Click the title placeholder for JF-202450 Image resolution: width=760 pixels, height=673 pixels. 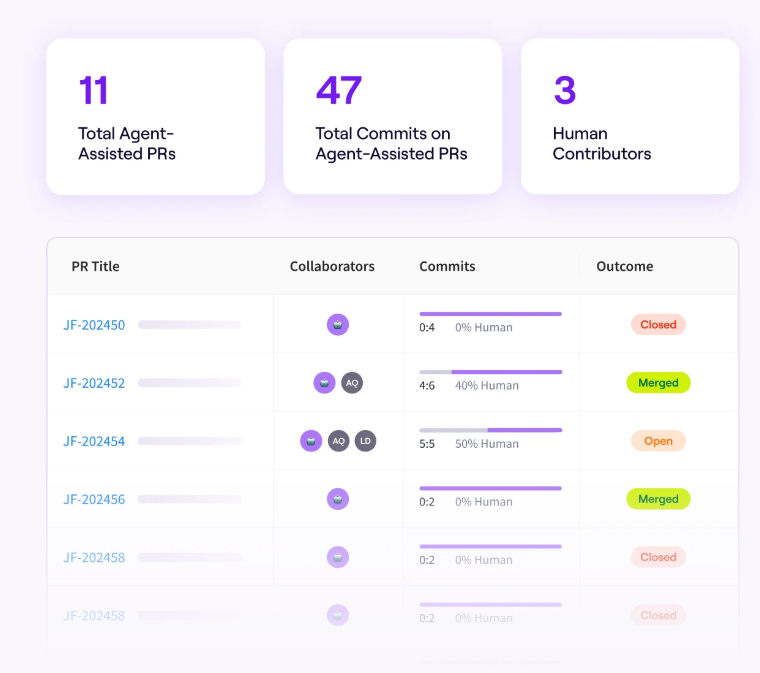tap(190, 325)
